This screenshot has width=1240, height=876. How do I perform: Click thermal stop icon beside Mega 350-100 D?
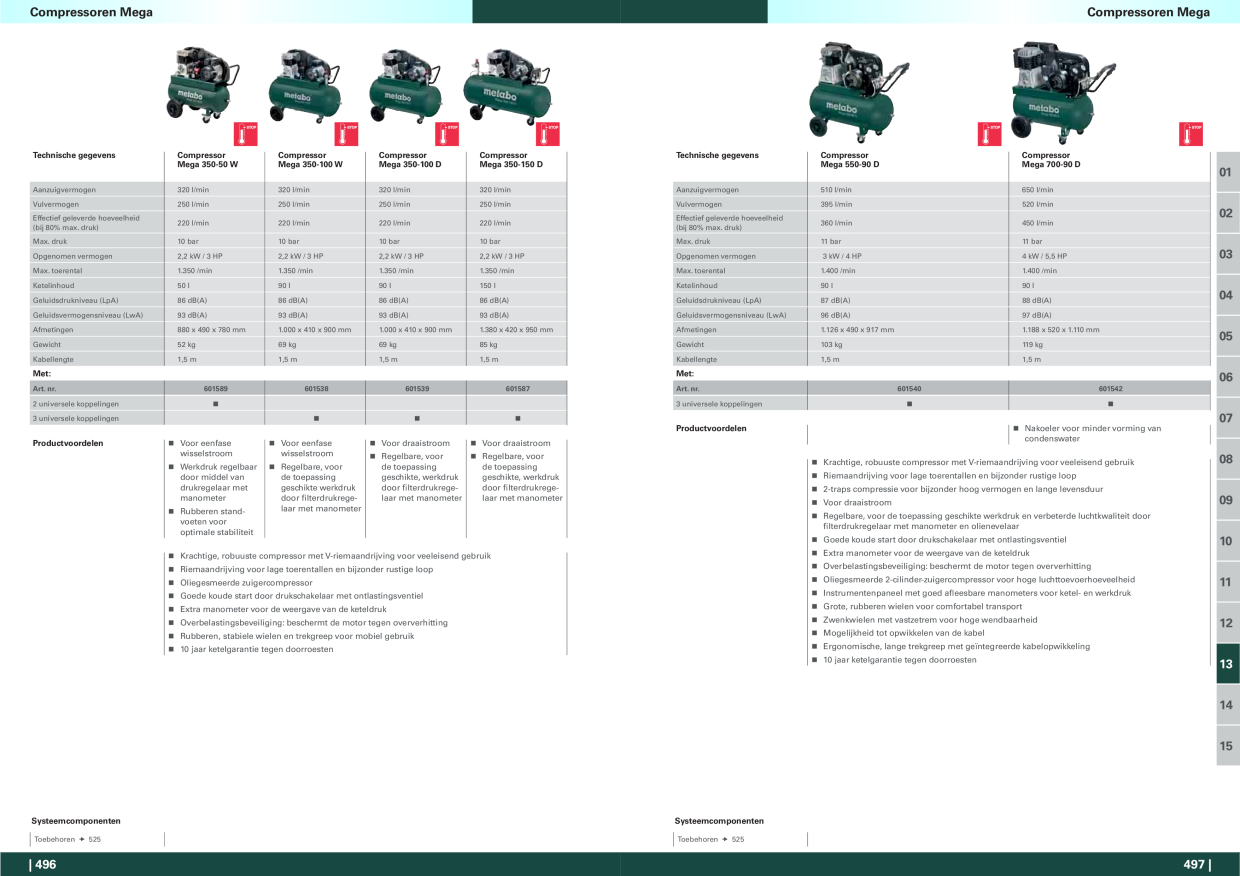(447, 133)
